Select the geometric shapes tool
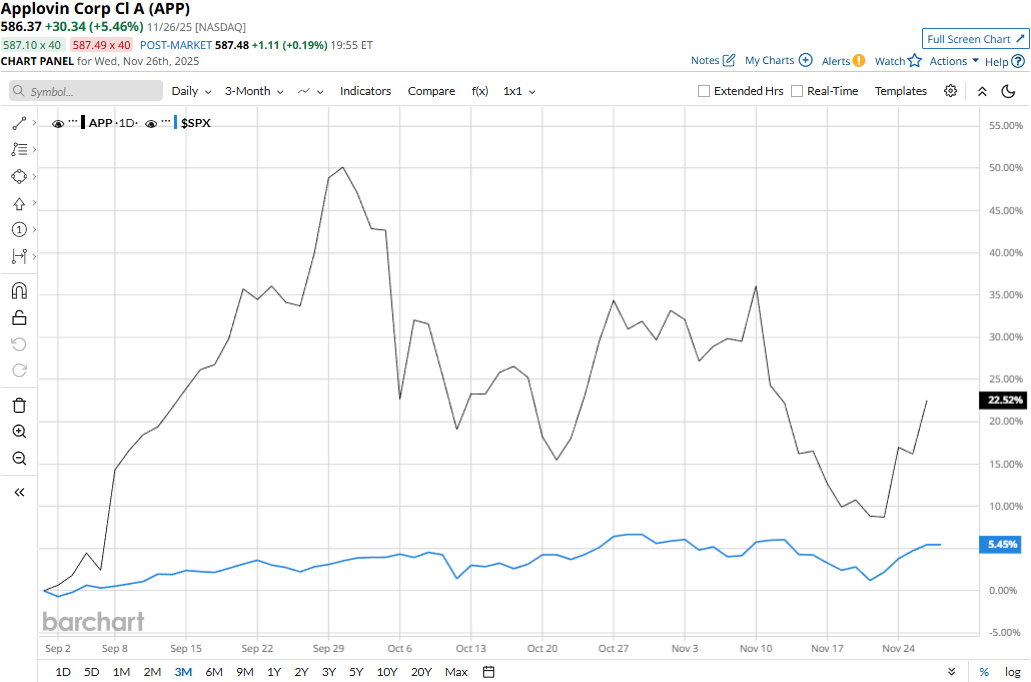Screen dimensions: 1031x682 pyautogui.click(x=19, y=176)
